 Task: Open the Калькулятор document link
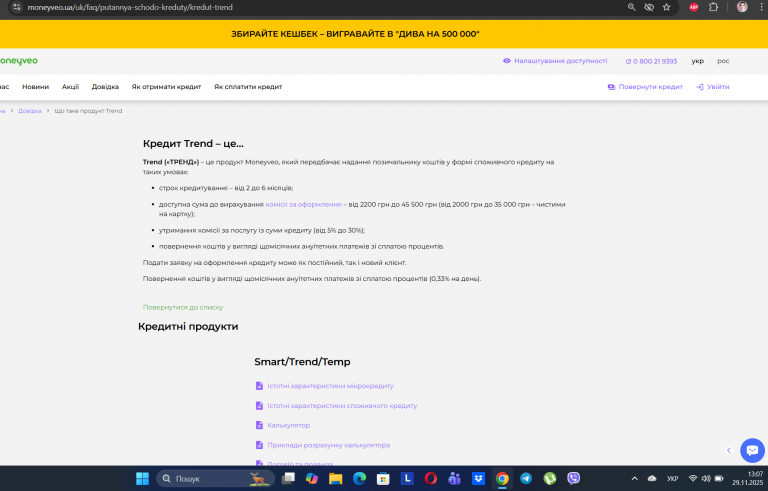pyautogui.click(x=288, y=425)
